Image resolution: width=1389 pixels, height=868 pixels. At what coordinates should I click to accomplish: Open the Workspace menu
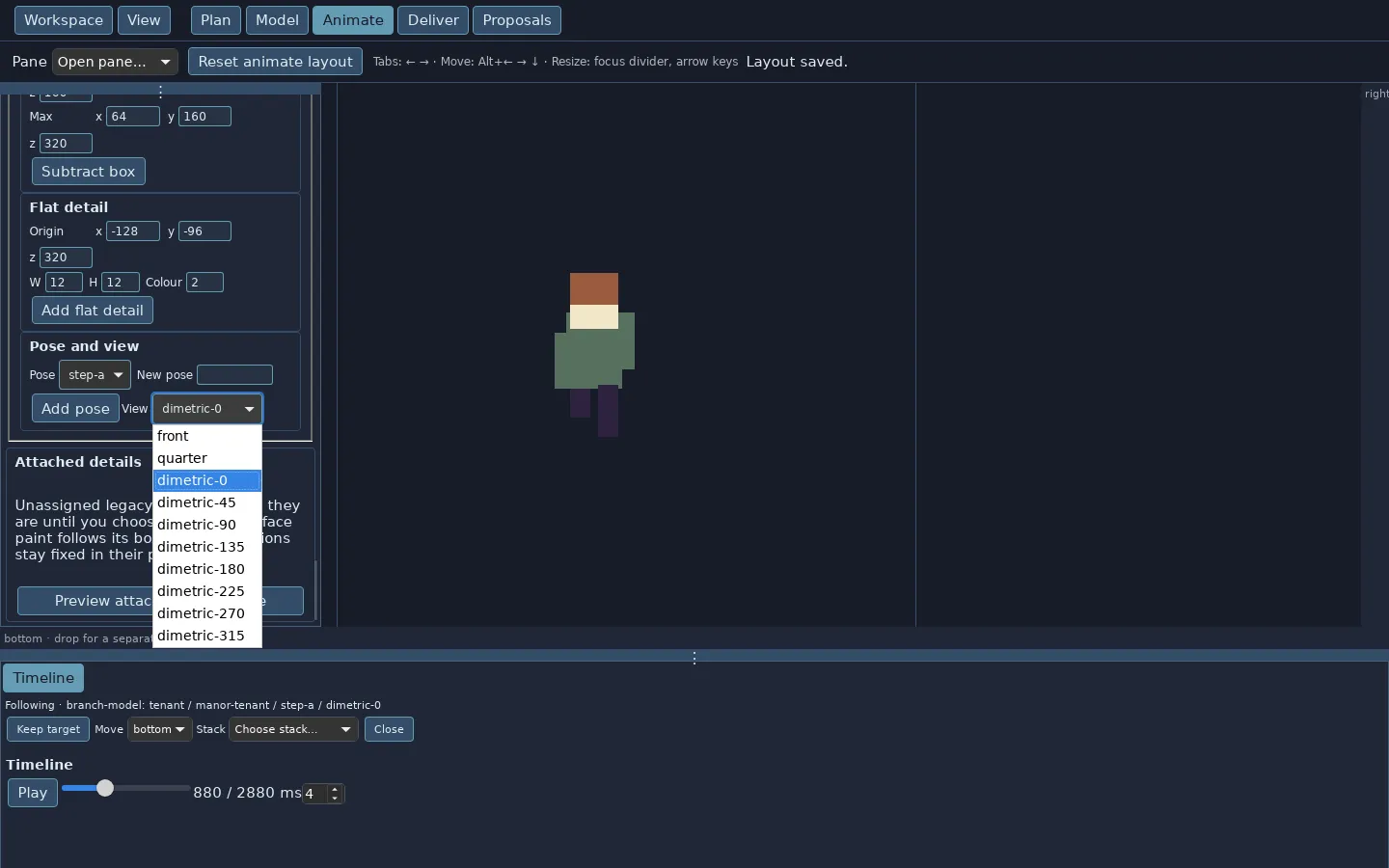pos(64,20)
